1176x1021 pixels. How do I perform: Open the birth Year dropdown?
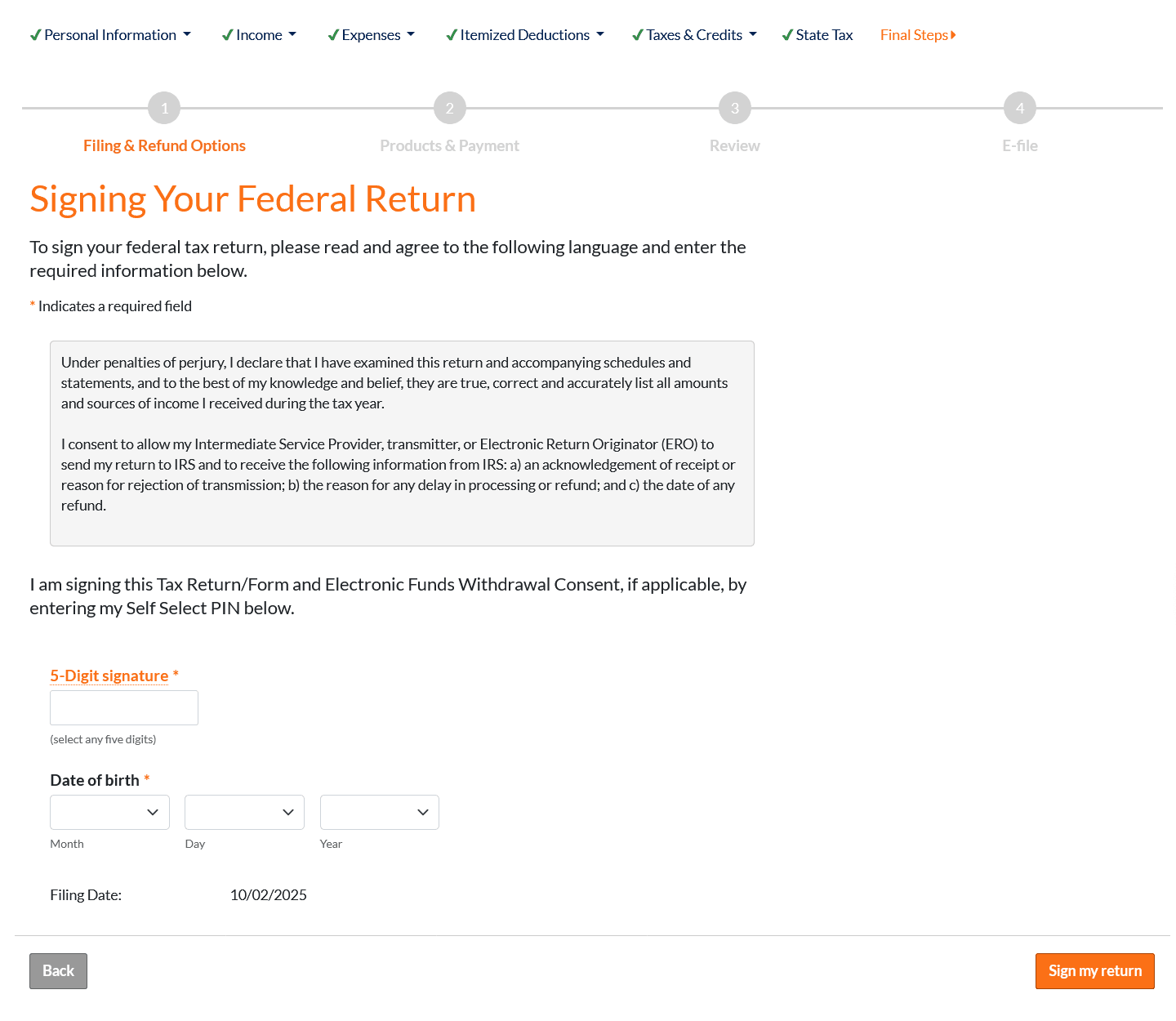click(x=379, y=812)
